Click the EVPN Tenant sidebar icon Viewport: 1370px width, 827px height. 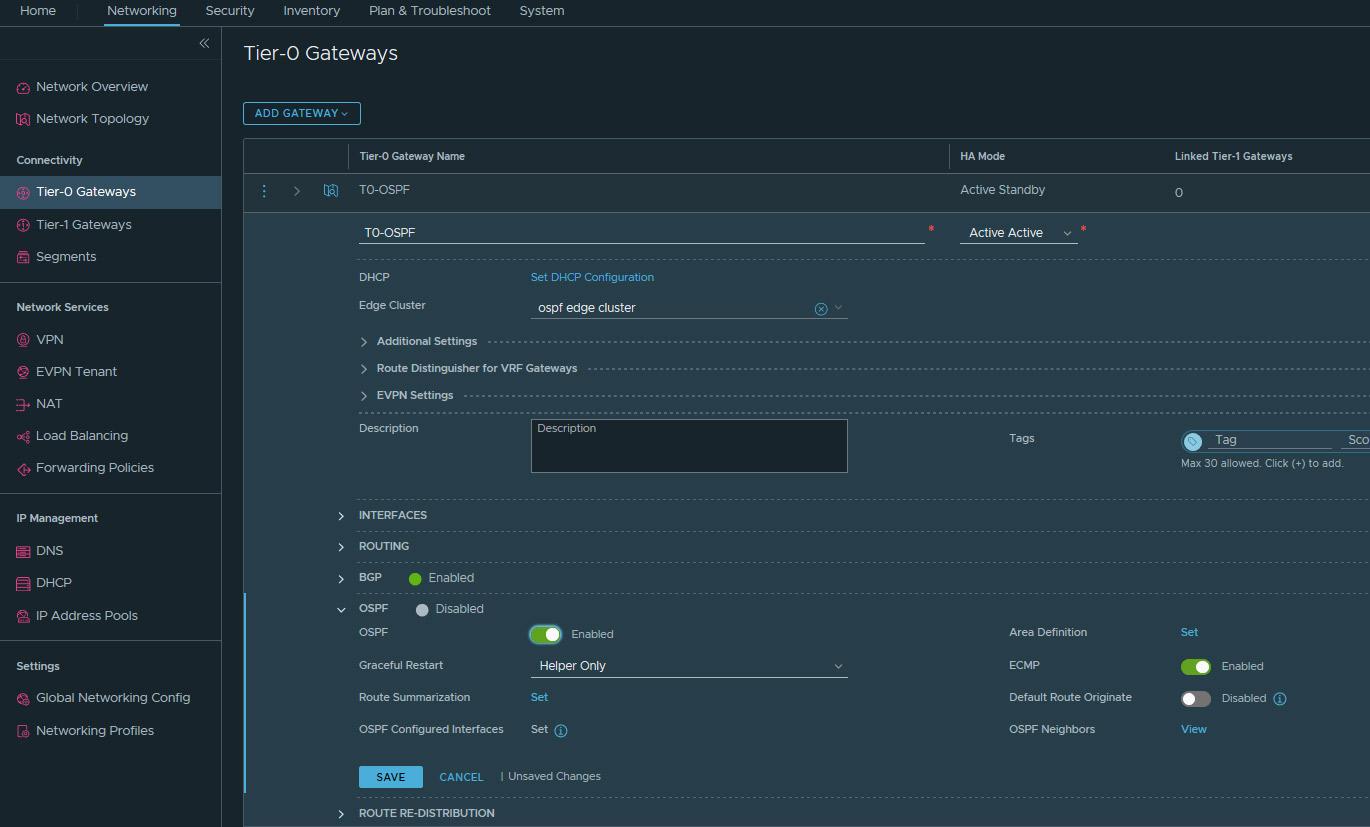23,372
